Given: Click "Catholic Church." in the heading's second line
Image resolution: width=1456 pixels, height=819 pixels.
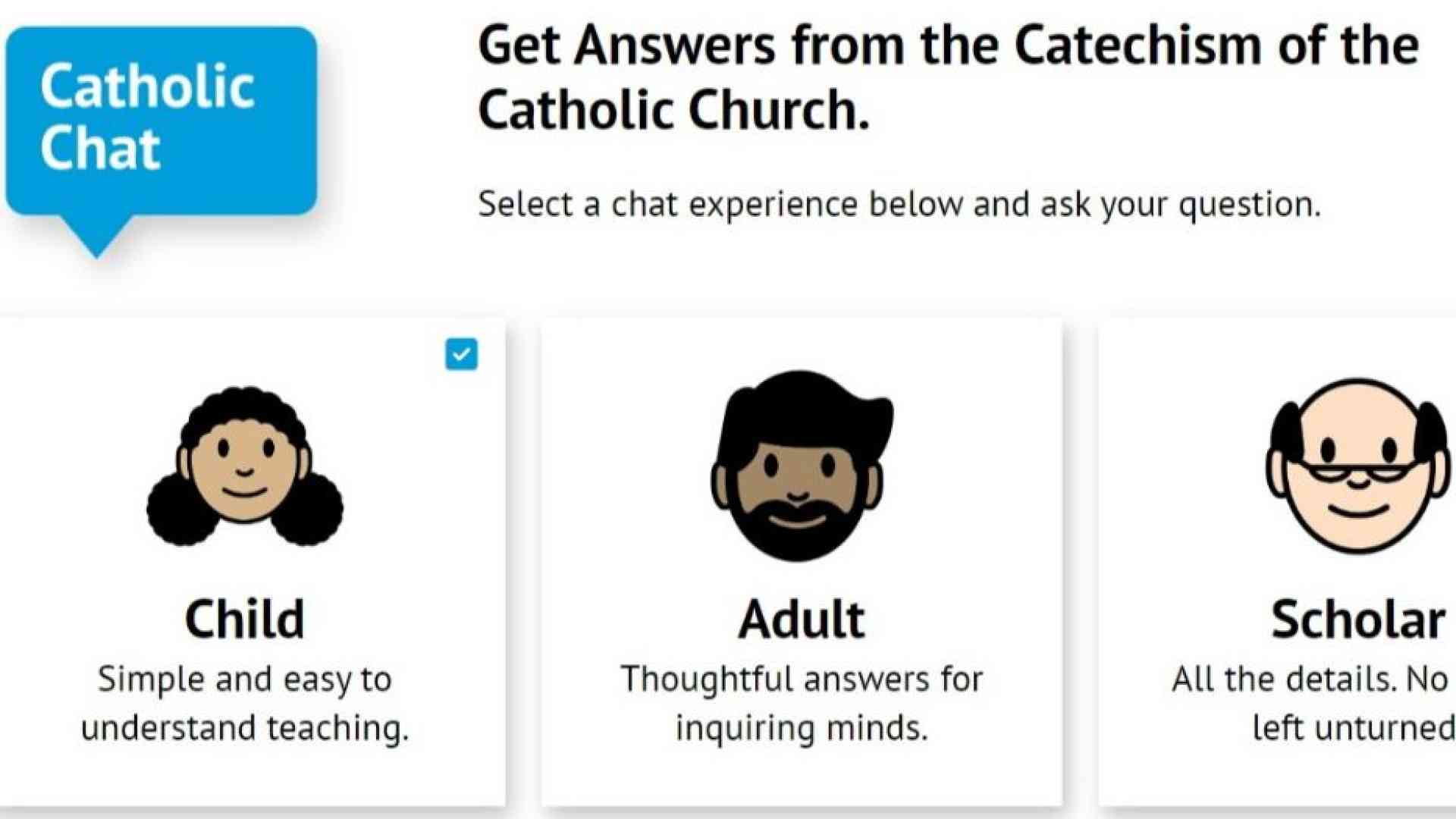Looking at the screenshot, I should (673, 110).
